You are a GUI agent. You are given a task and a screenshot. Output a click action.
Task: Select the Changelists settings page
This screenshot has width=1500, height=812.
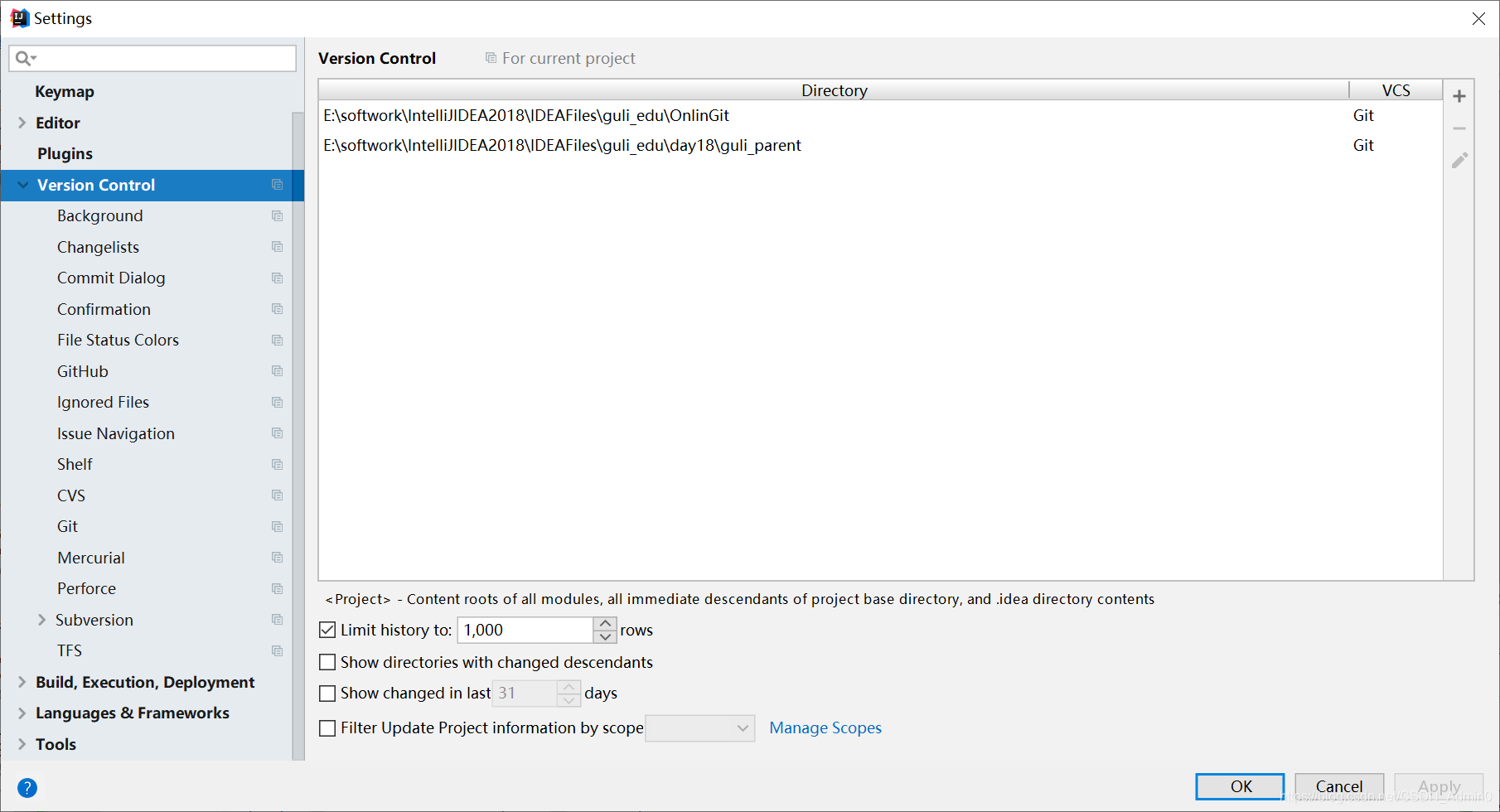tap(98, 247)
